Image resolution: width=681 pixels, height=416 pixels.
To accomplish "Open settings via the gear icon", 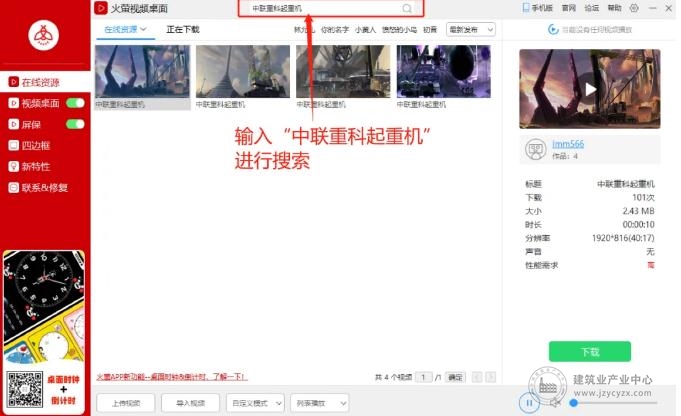I will pos(634,8).
